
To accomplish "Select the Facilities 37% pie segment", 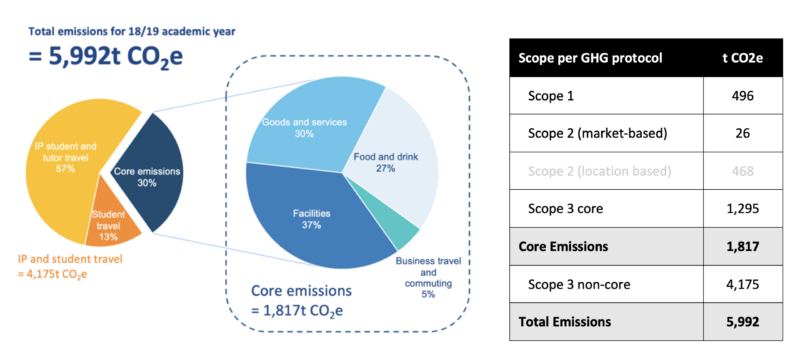I will [x=315, y=219].
